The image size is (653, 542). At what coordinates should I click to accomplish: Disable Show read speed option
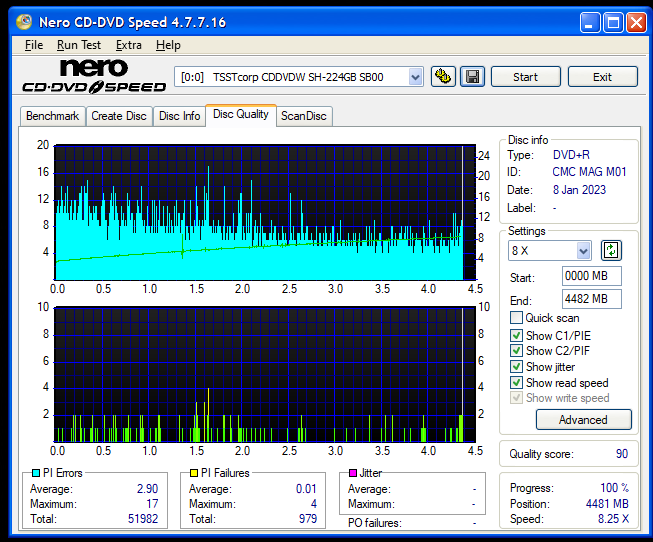[516, 382]
